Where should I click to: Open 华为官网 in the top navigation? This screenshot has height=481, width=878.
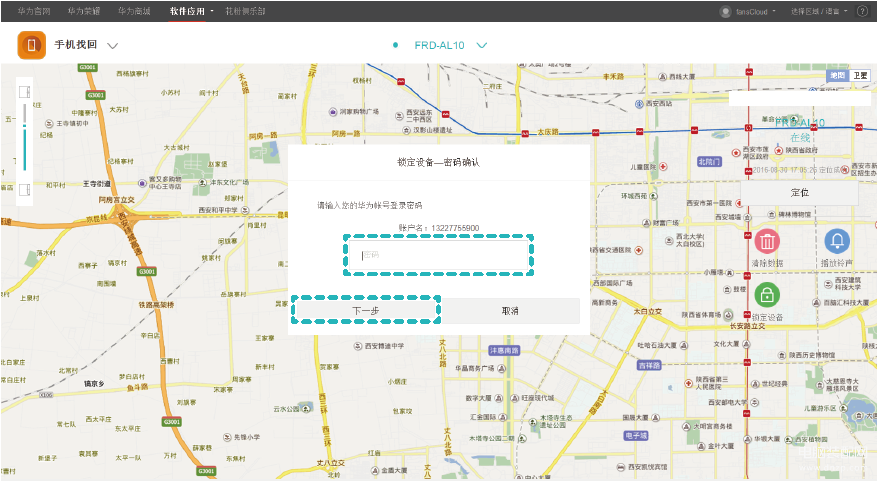(34, 11)
